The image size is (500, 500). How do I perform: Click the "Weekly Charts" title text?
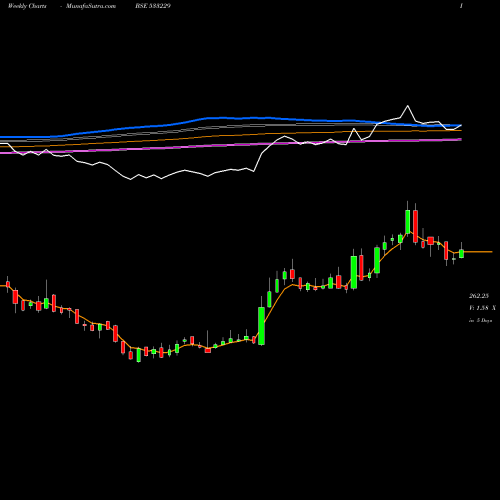pyautogui.click(x=27, y=6)
